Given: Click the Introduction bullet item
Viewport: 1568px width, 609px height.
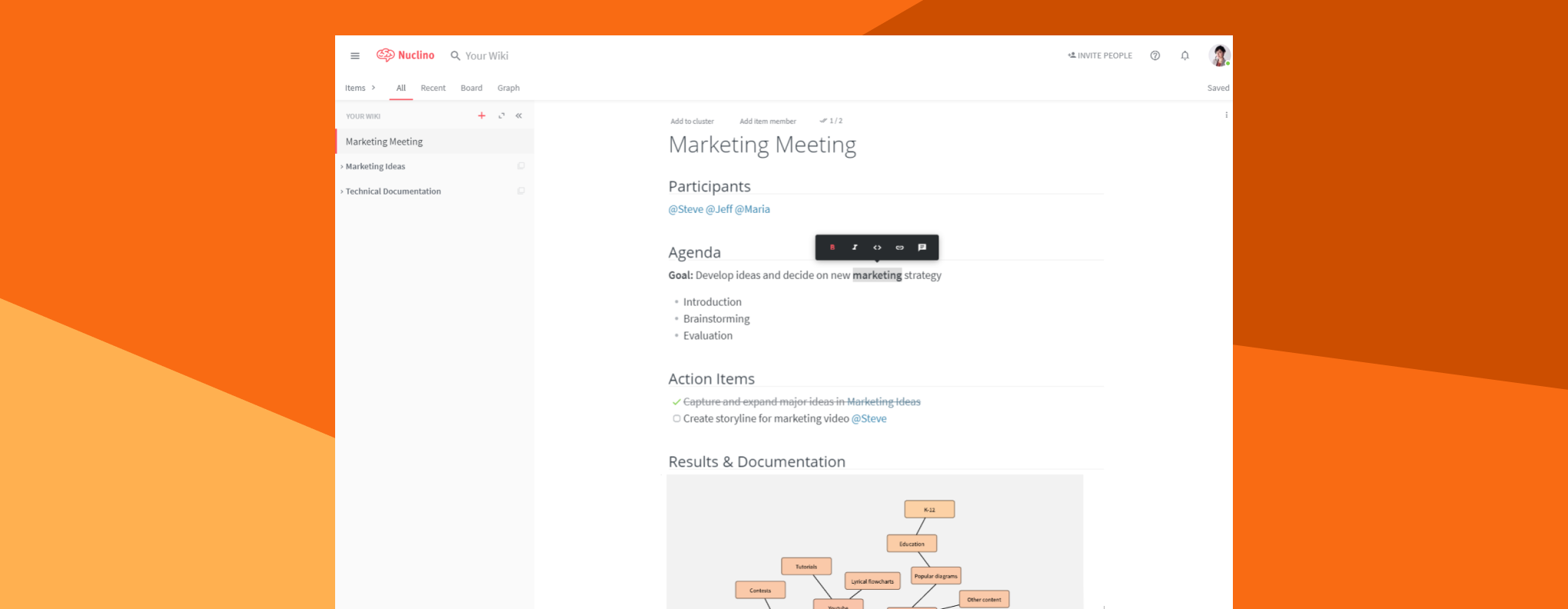Looking at the screenshot, I should click(712, 302).
